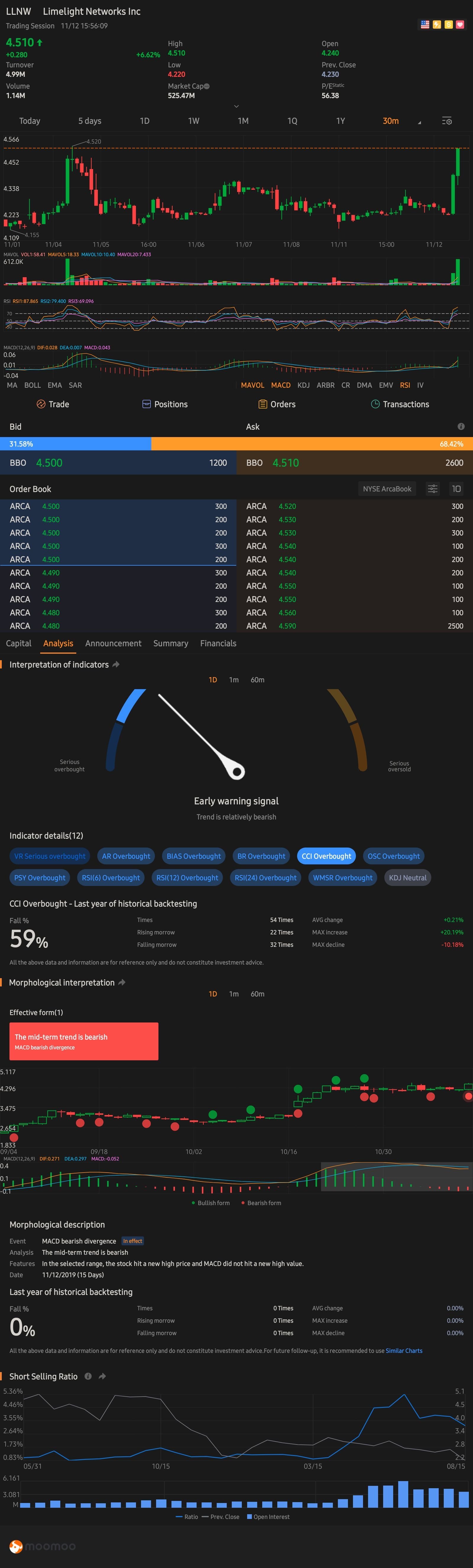Tap the indicator gauge needle
Screen dimensions: 473x1568
tap(202, 736)
